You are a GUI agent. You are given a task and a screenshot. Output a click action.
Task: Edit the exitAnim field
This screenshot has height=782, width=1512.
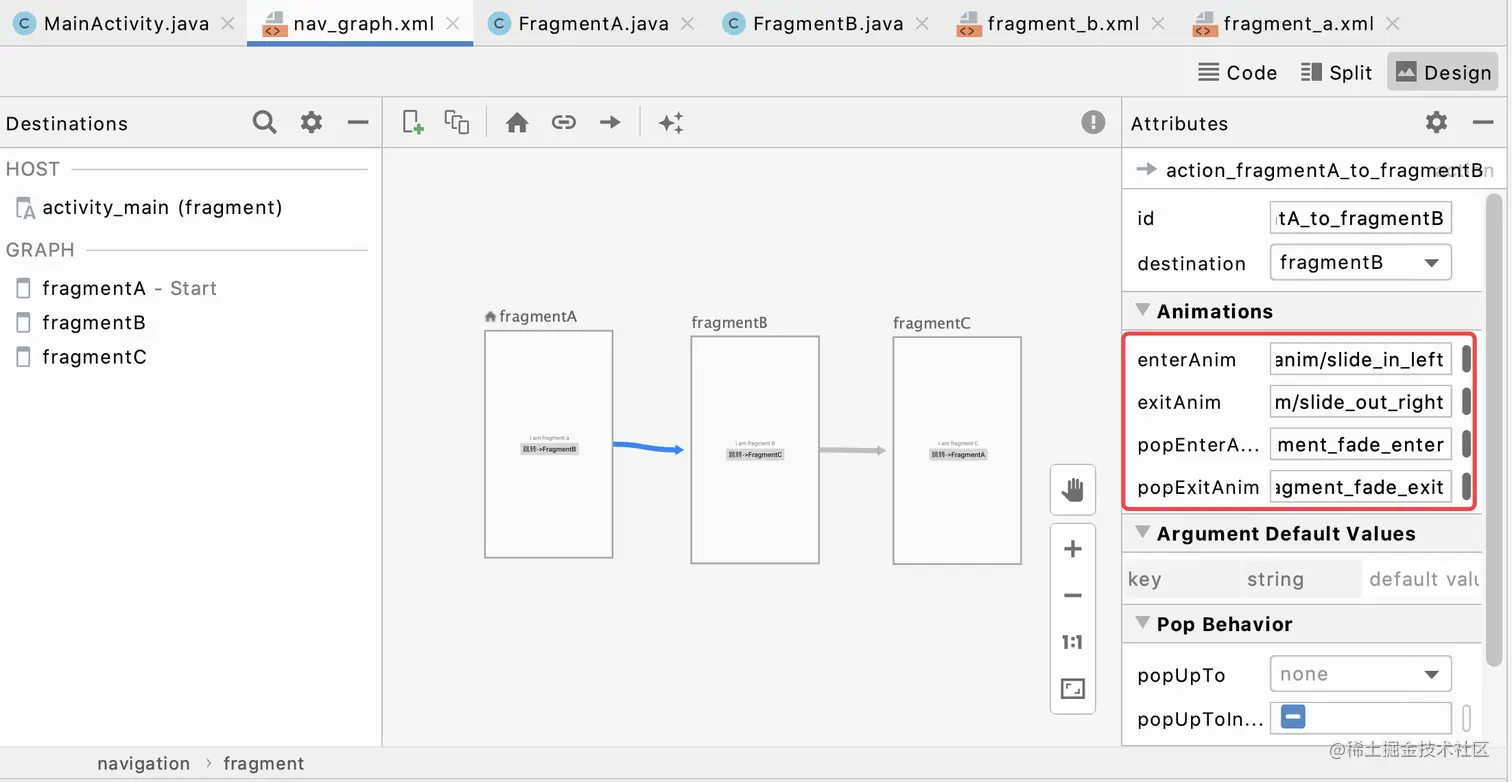coord(1360,402)
